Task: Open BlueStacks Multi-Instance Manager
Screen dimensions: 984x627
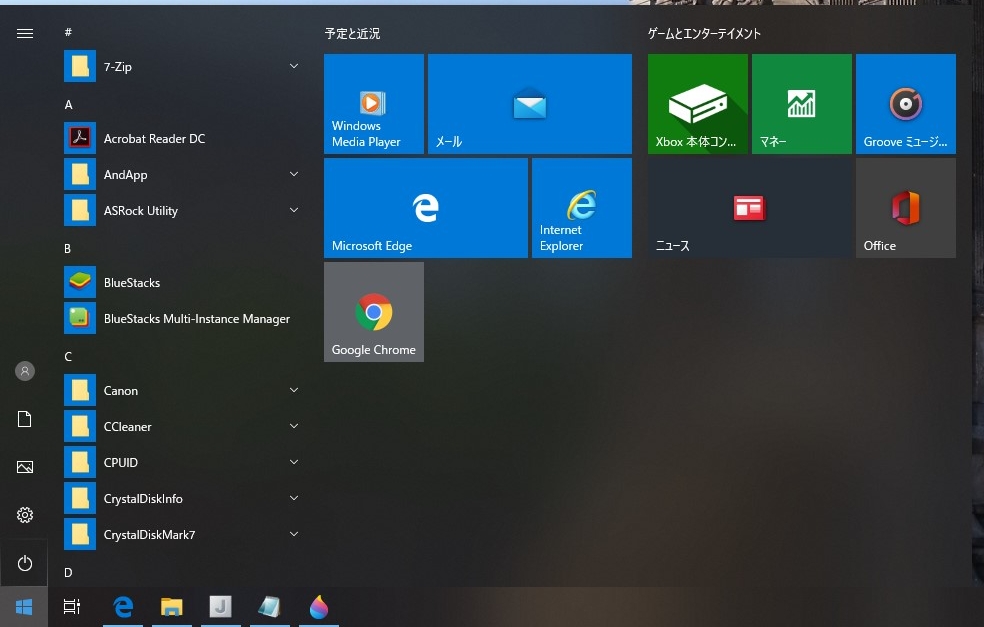Action: click(x=182, y=318)
